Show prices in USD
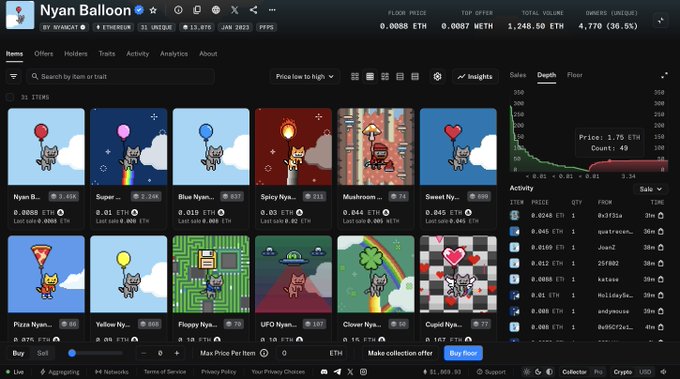 (x=645, y=372)
